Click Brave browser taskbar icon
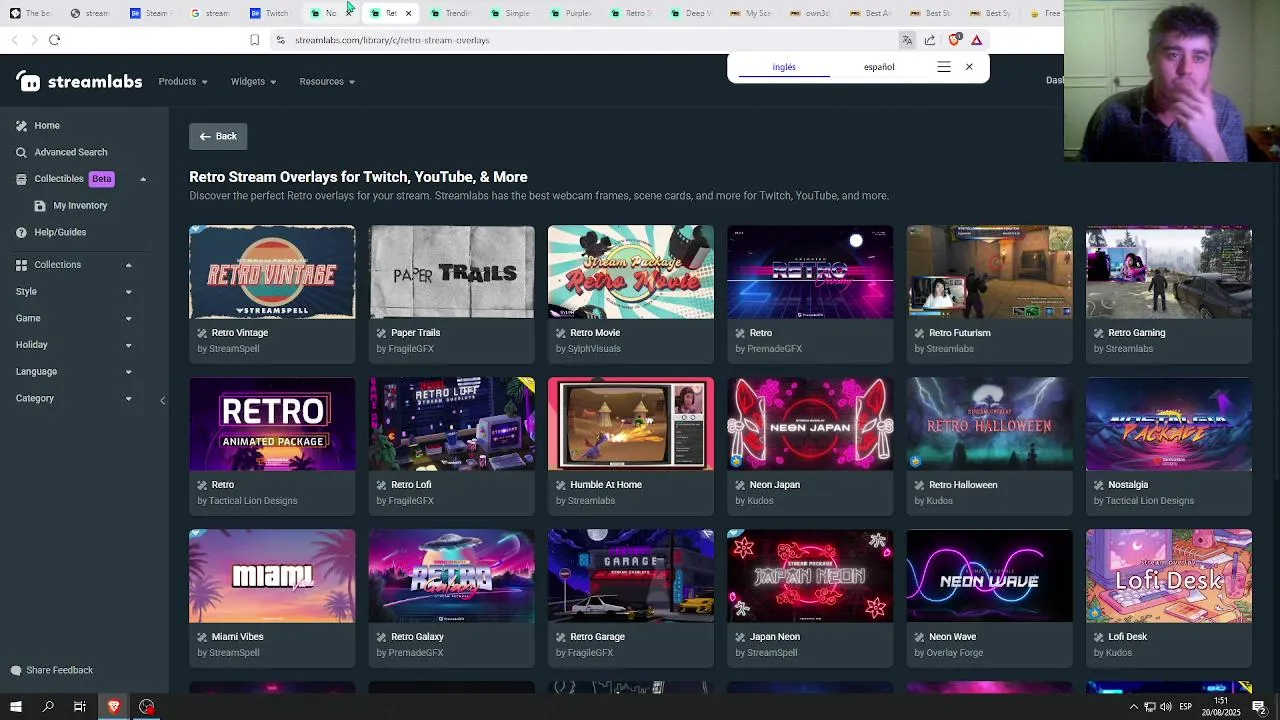The width and height of the screenshot is (1280, 720). [114, 707]
